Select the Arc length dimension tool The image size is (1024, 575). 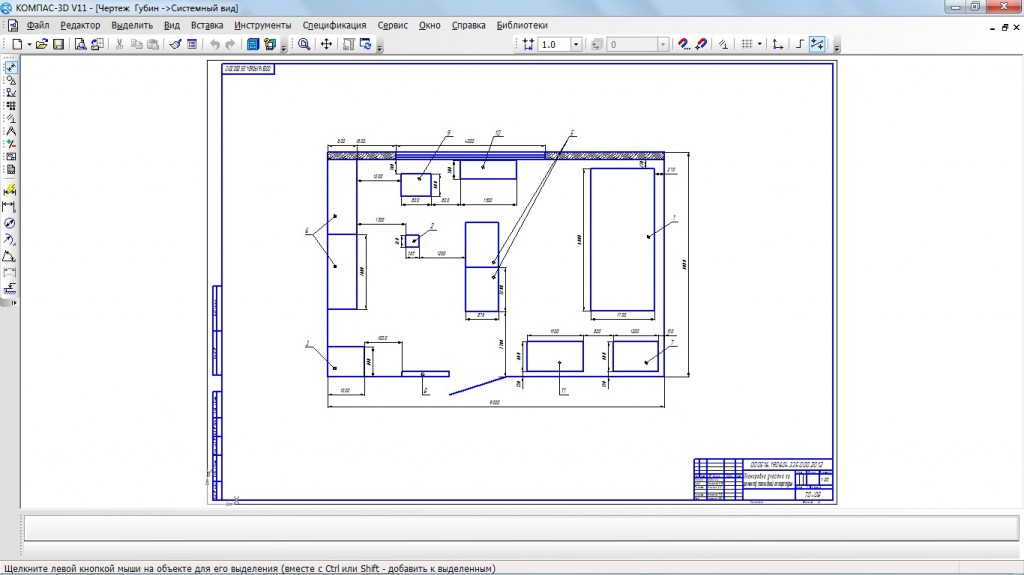pos(10,272)
